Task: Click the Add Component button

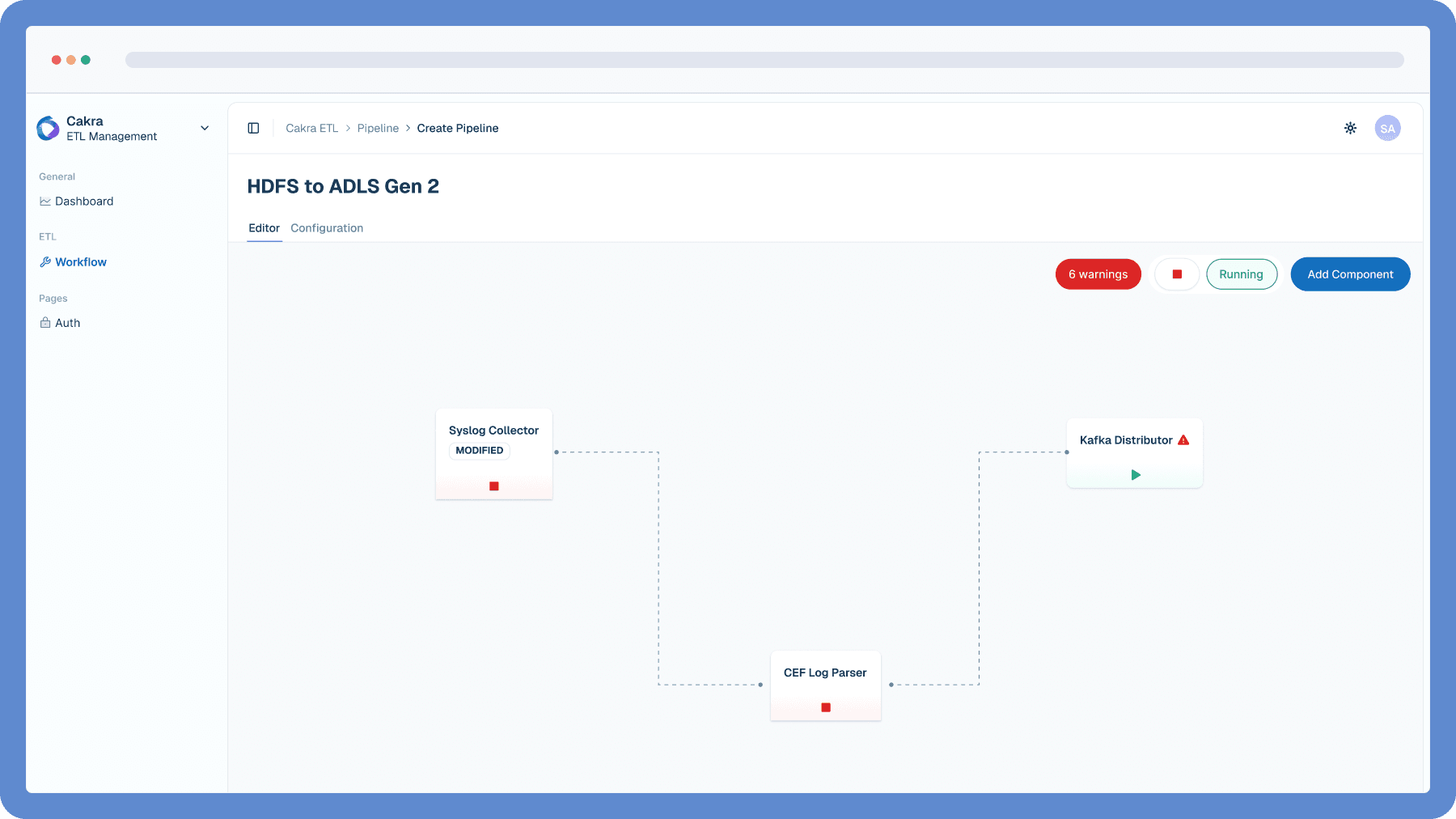Action: 1350,274
